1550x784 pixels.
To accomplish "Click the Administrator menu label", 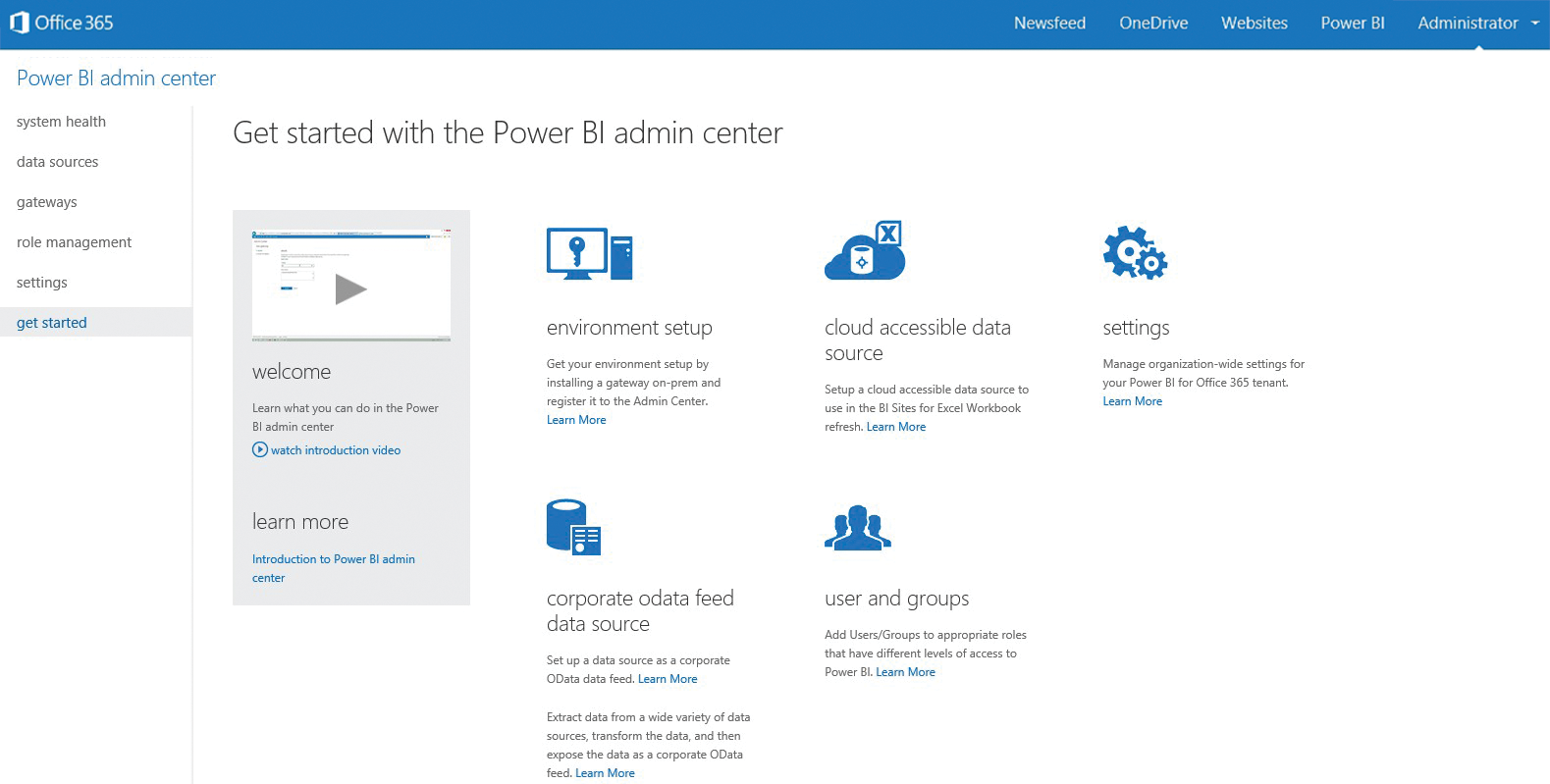I will tap(1468, 23).
